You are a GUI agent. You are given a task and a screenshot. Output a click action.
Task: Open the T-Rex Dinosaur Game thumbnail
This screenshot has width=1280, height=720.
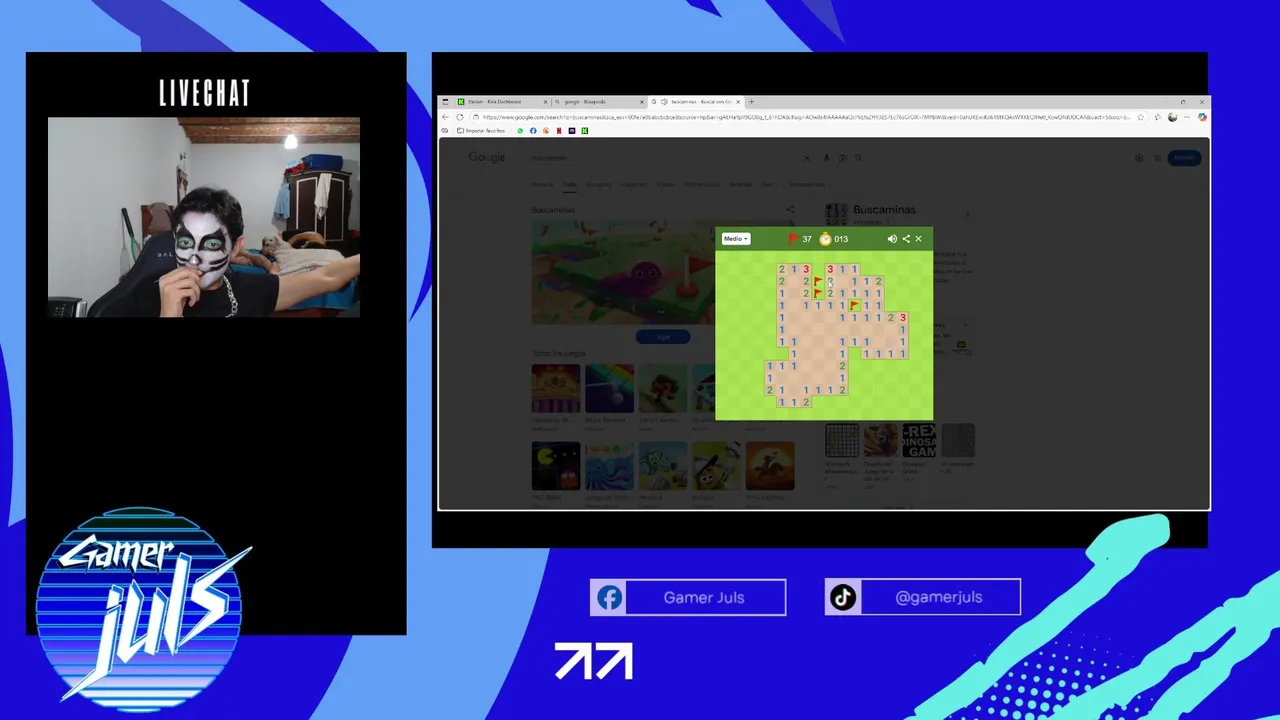click(919, 441)
